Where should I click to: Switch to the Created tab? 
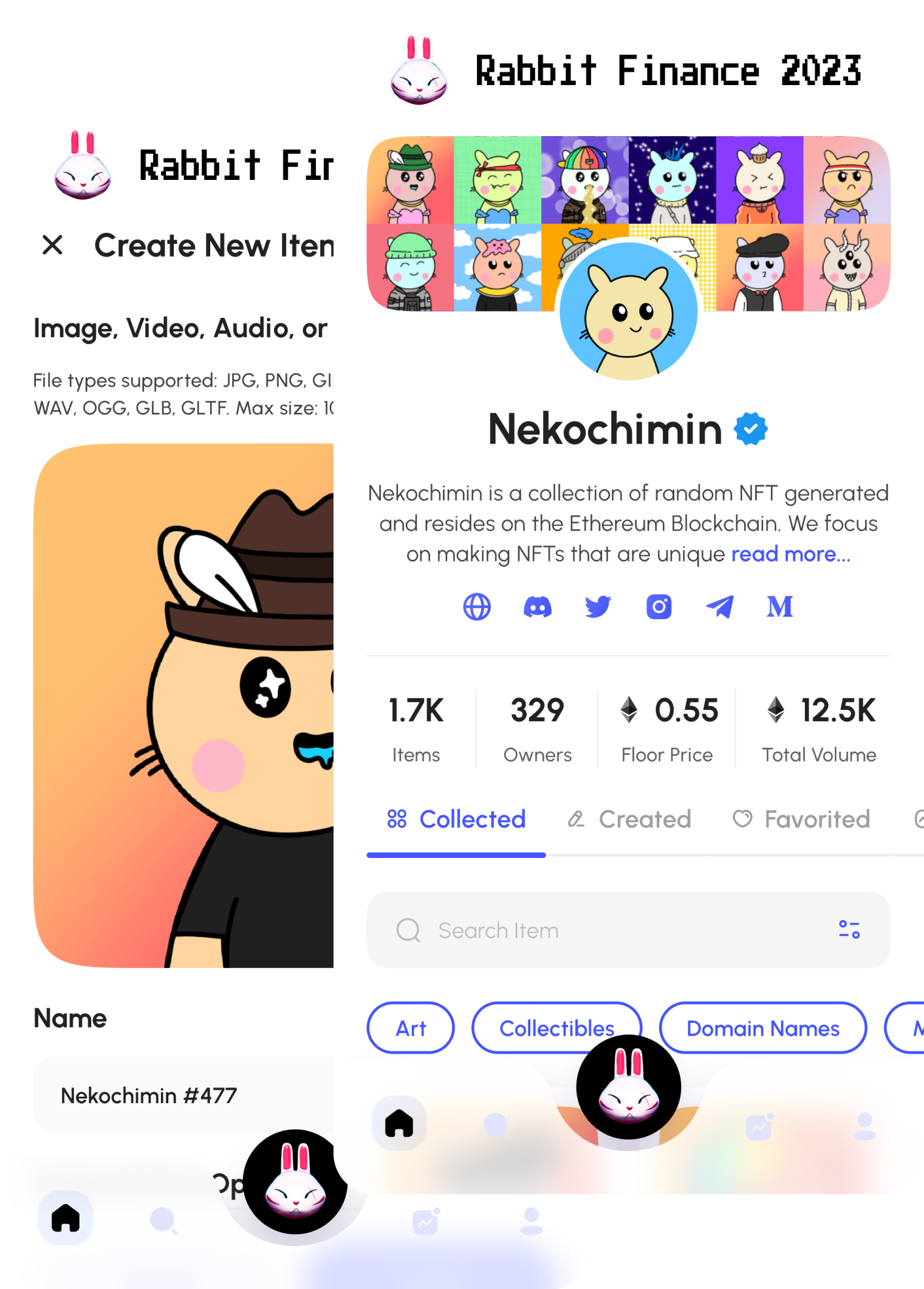pos(629,819)
